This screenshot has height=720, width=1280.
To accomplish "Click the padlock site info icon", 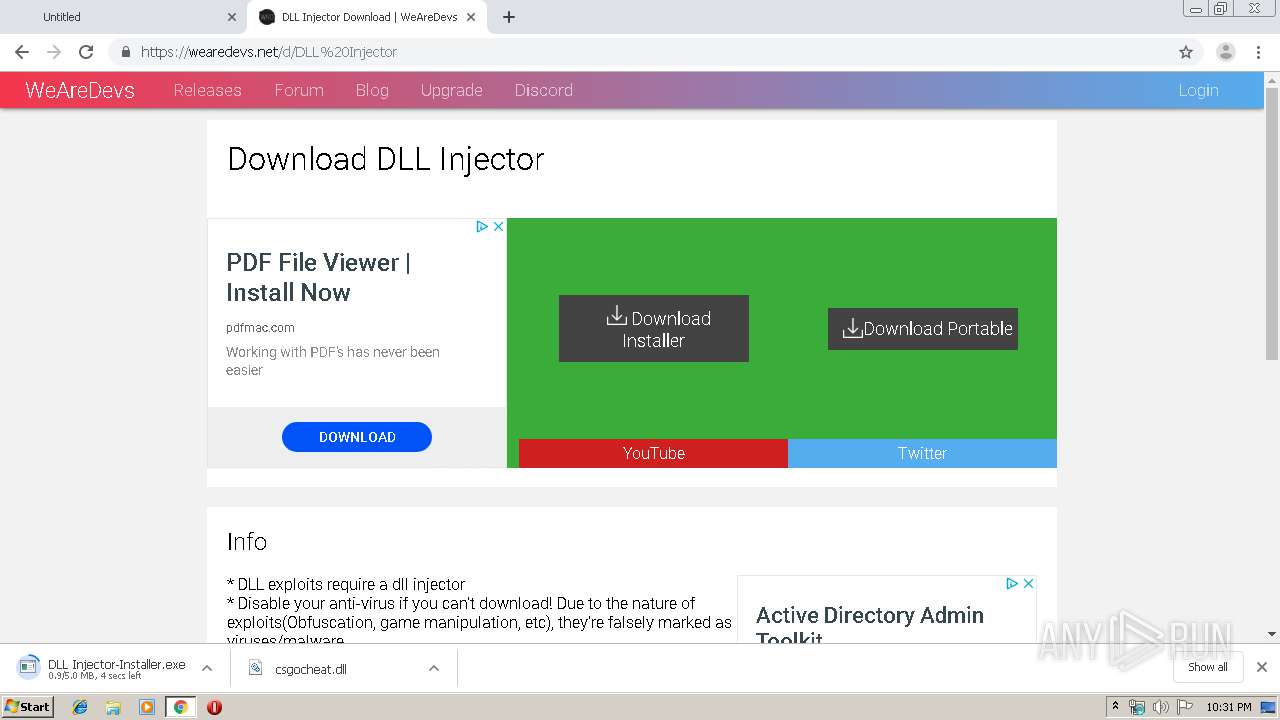I will coord(125,52).
